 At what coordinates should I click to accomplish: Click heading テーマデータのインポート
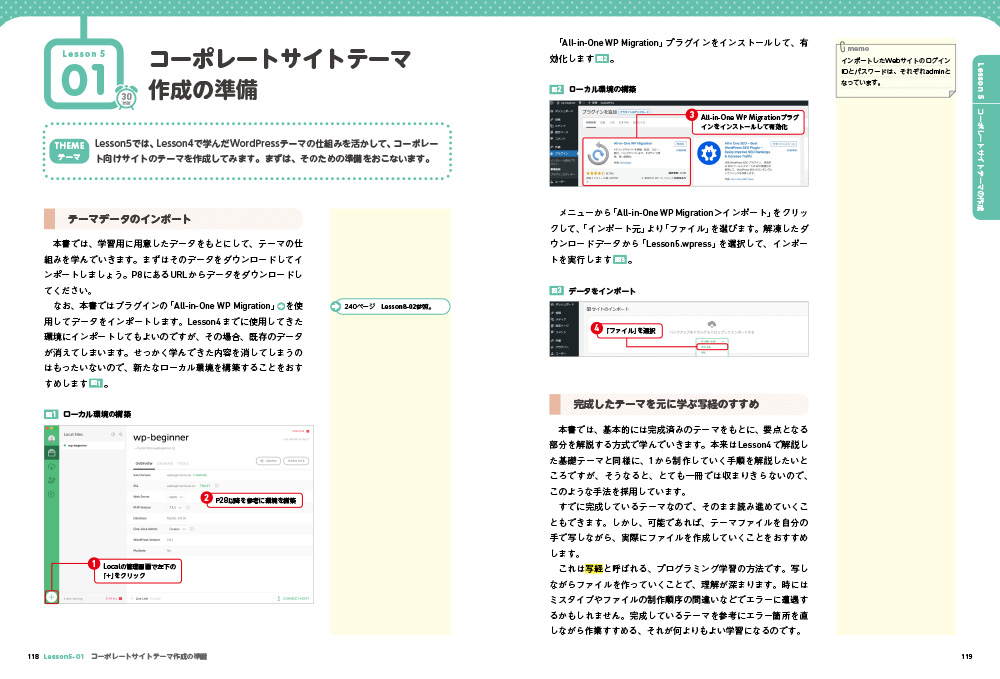tap(129, 219)
